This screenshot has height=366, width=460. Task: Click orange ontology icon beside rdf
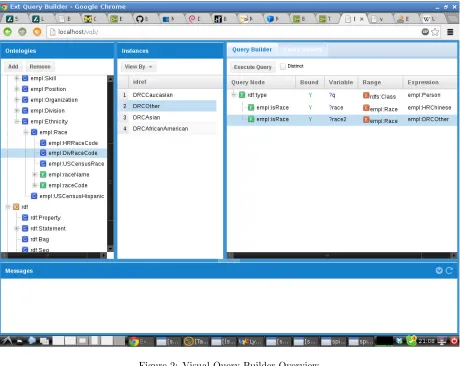point(16,207)
